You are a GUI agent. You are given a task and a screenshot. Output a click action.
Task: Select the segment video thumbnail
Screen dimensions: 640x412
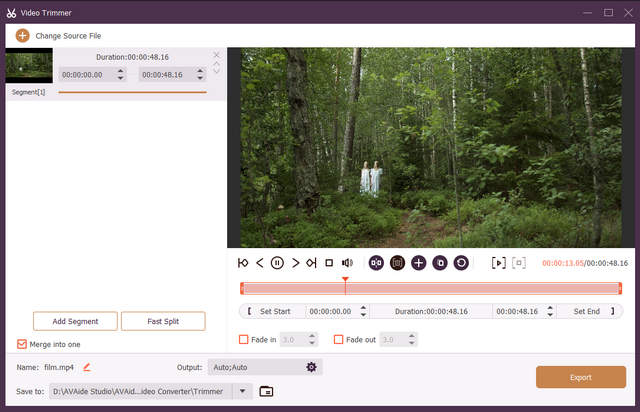(x=29, y=66)
